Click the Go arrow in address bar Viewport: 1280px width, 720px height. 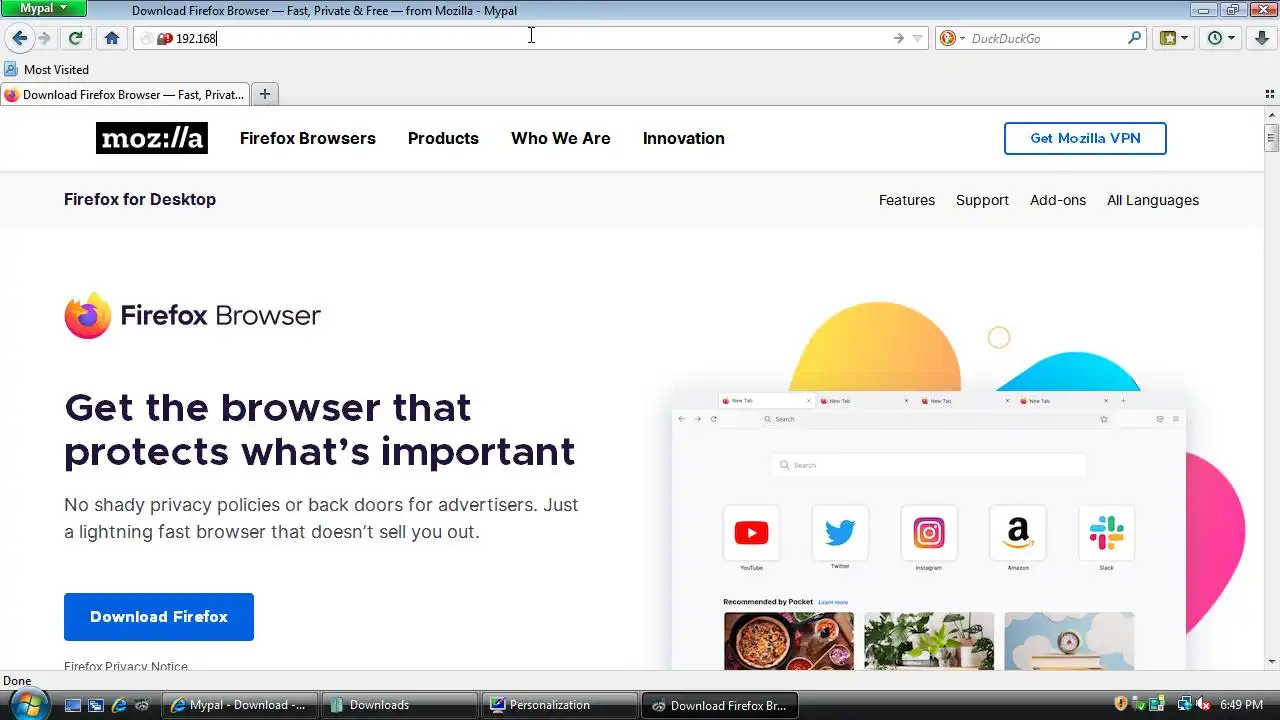[898, 38]
